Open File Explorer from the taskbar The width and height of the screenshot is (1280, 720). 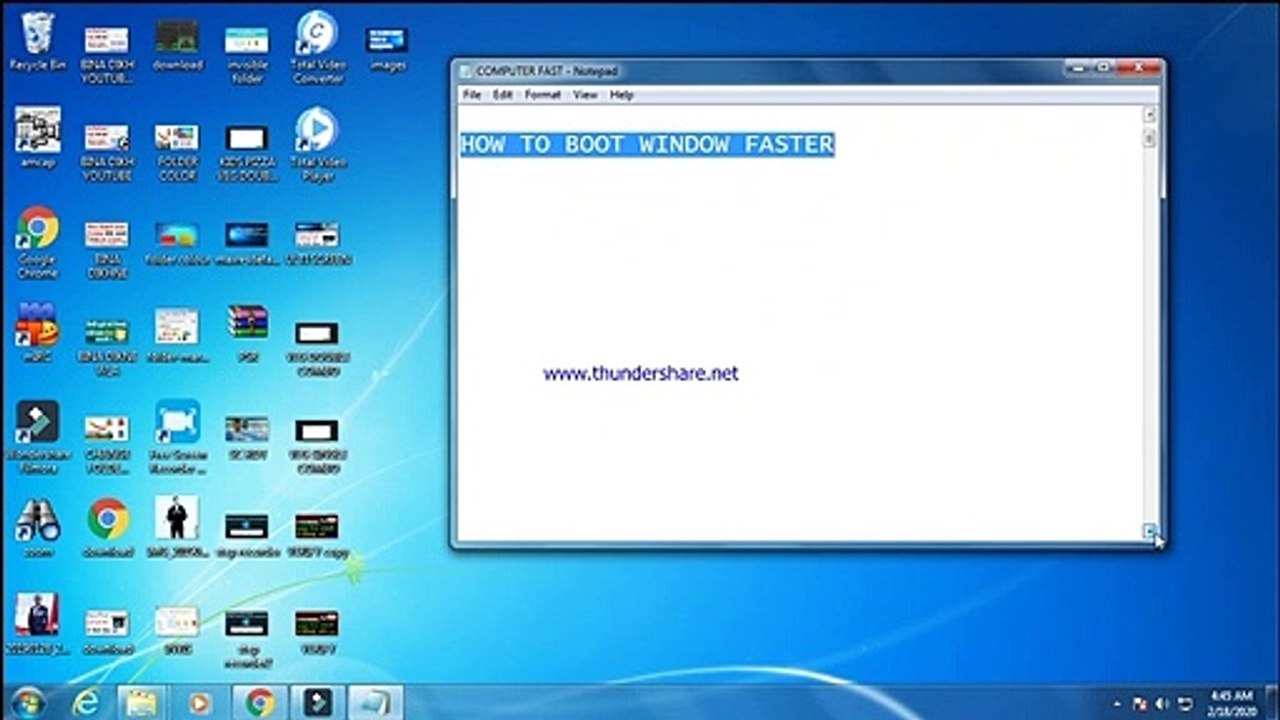coord(141,702)
